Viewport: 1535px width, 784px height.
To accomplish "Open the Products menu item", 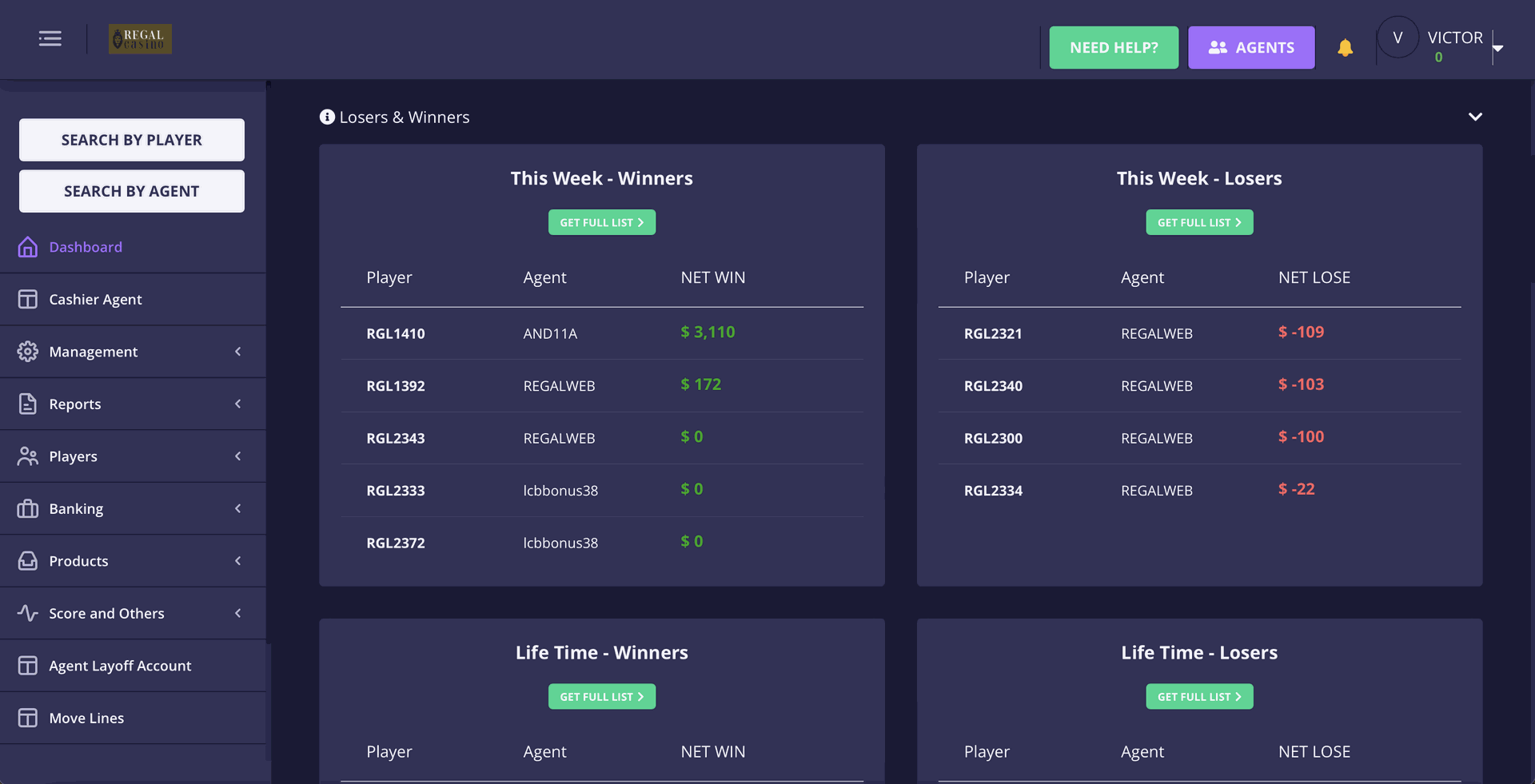I will pyautogui.click(x=78, y=561).
